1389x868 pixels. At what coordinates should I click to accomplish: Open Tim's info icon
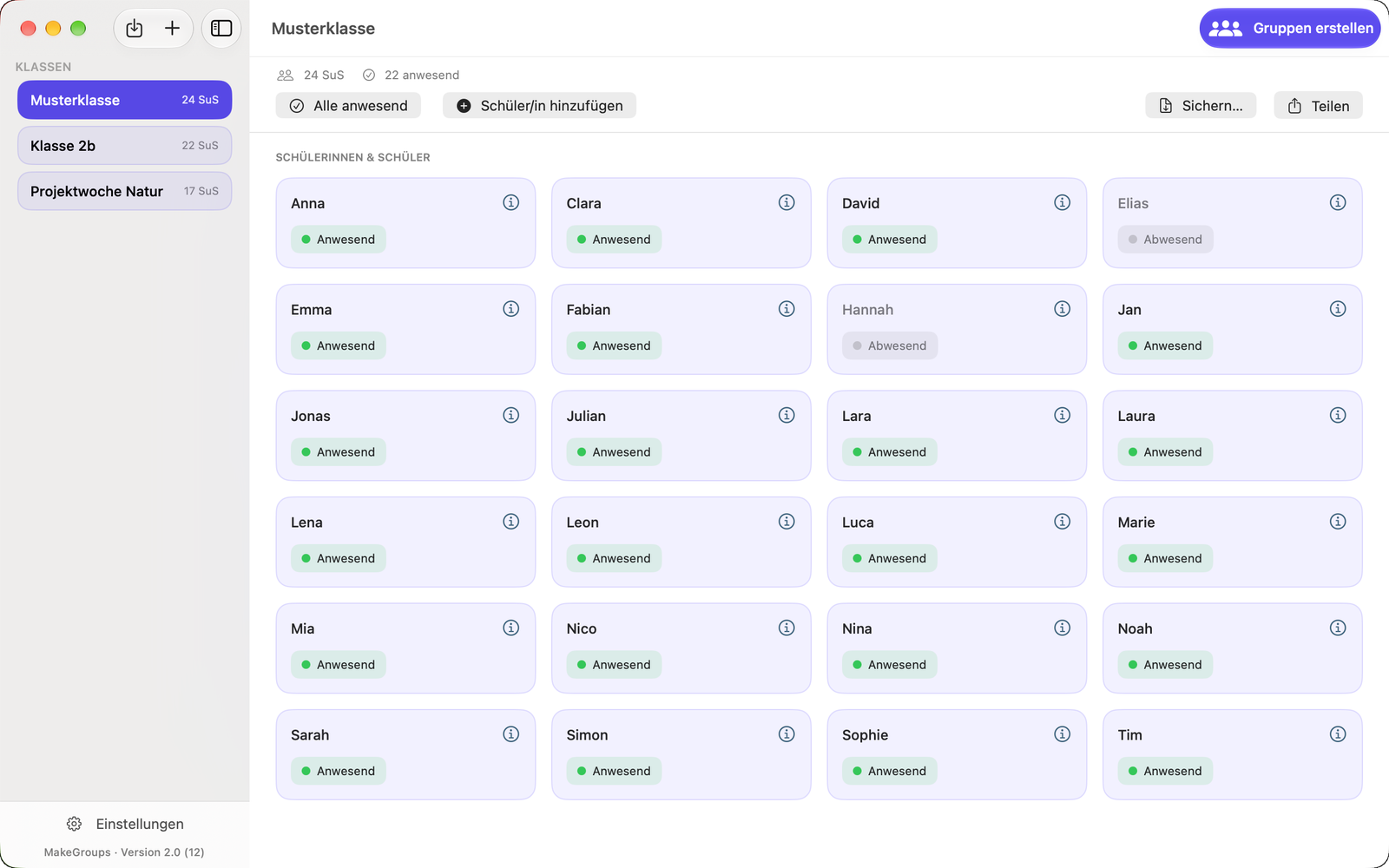point(1338,734)
